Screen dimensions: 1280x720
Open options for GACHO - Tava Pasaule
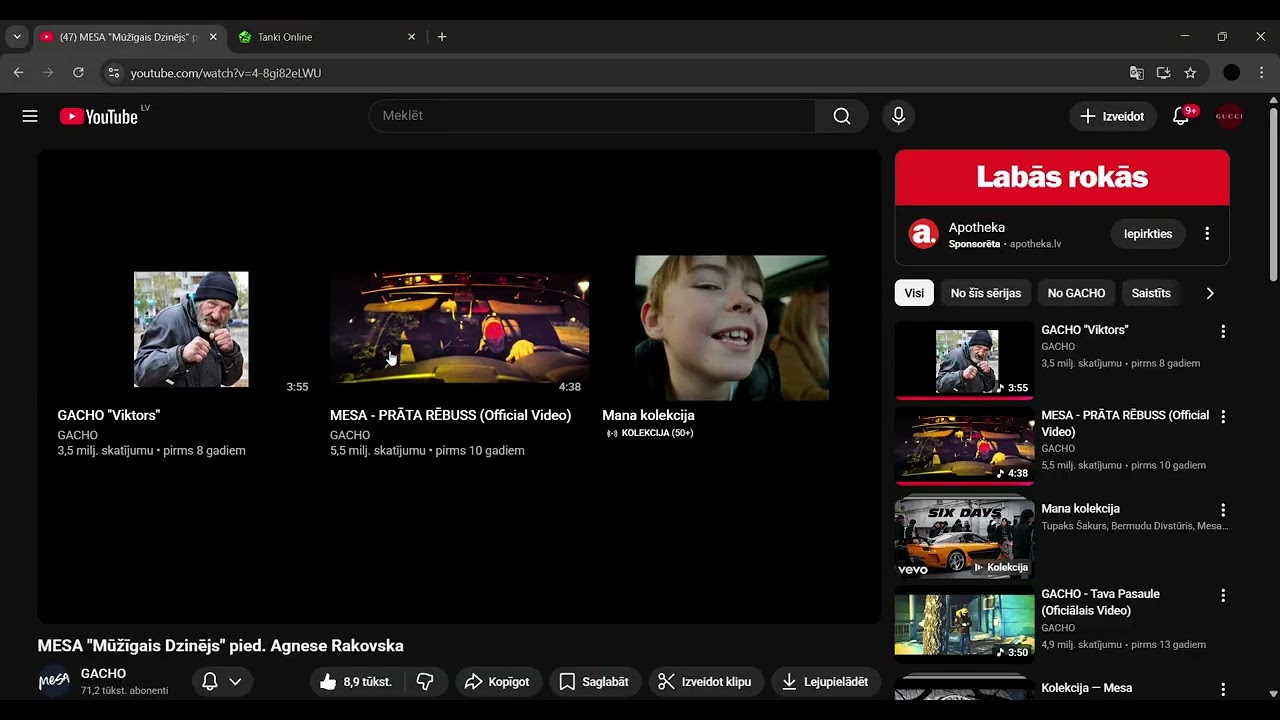1223,595
